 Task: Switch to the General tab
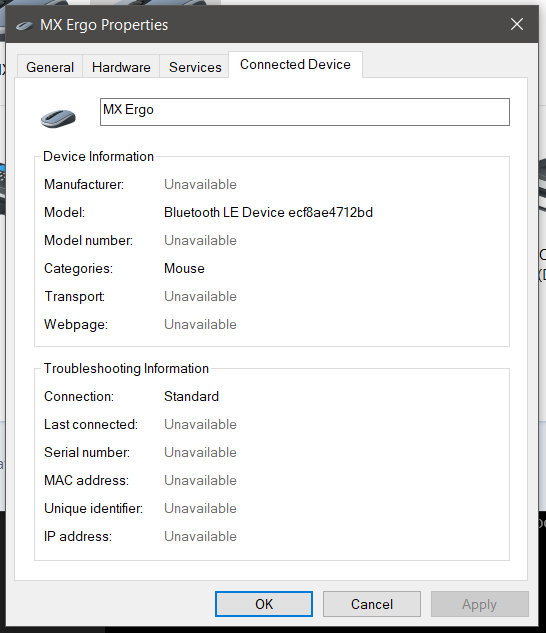[x=50, y=67]
